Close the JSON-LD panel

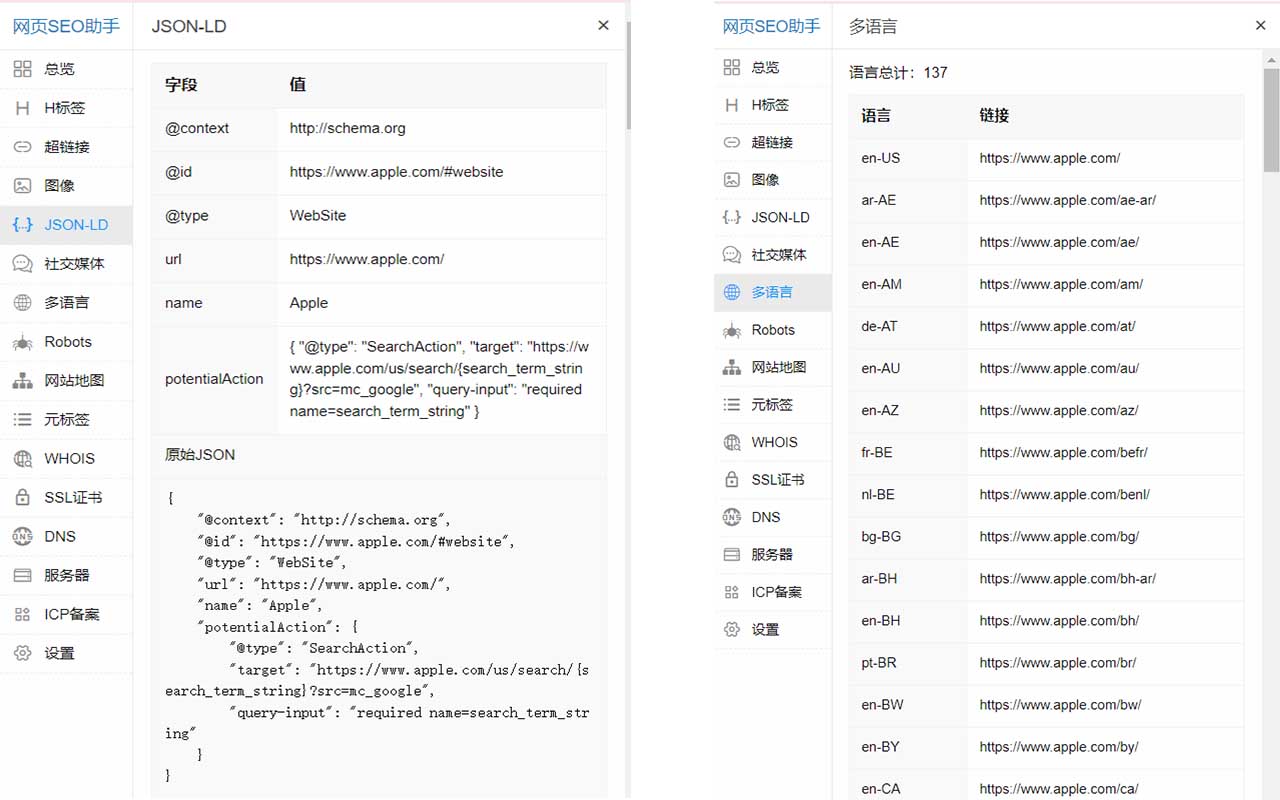[x=603, y=25]
